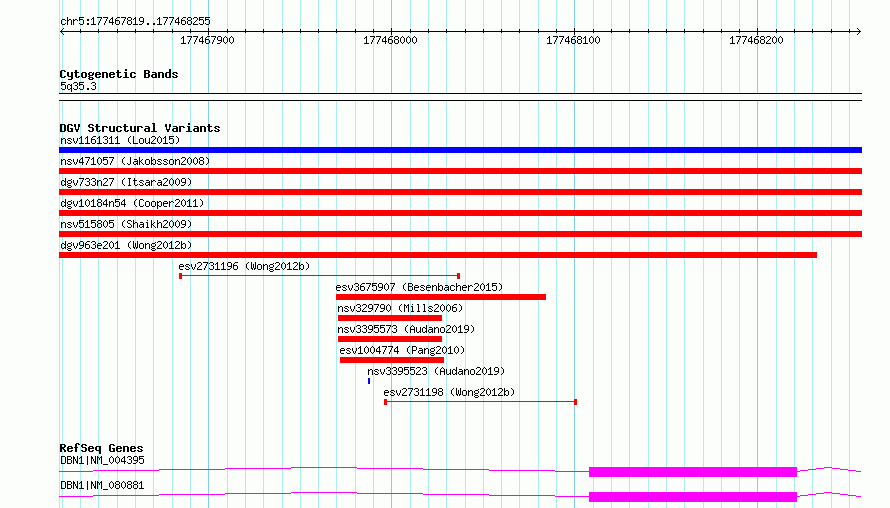
Task: Click the blue nsv1161311 variant bar
Action: [x=460, y=150]
